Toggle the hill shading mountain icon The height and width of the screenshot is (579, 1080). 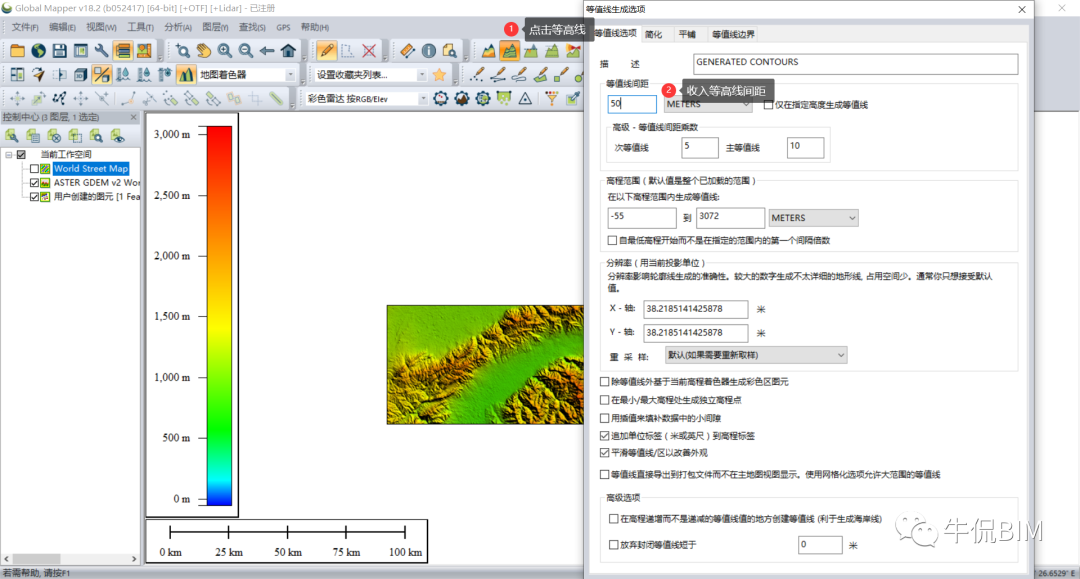point(186,74)
